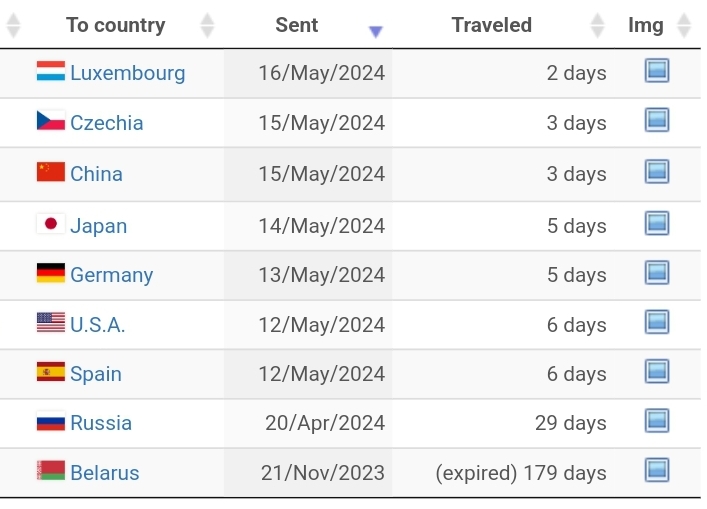The width and height of the screenshot is (707, 509).
Task: View postcard image for China row
Action: 656,171
